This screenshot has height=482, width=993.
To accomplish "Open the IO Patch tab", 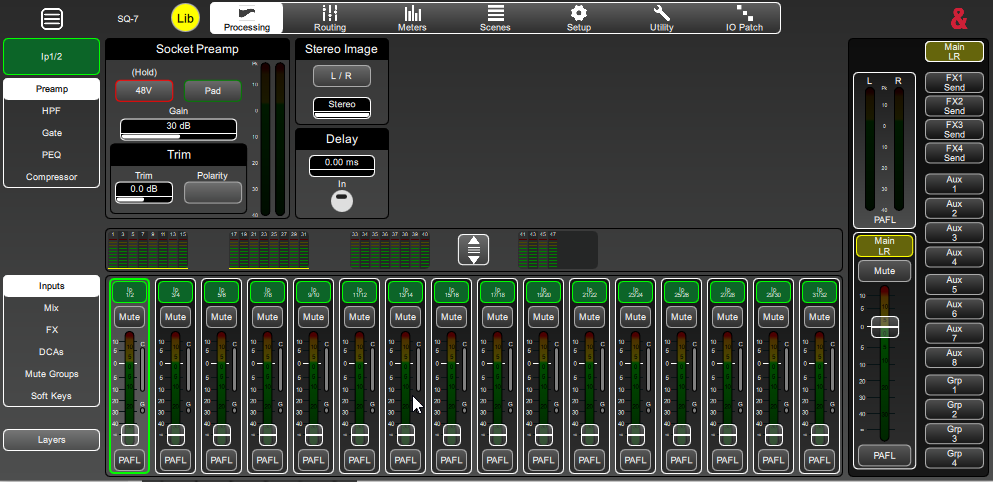I will (x=744, y=18).
